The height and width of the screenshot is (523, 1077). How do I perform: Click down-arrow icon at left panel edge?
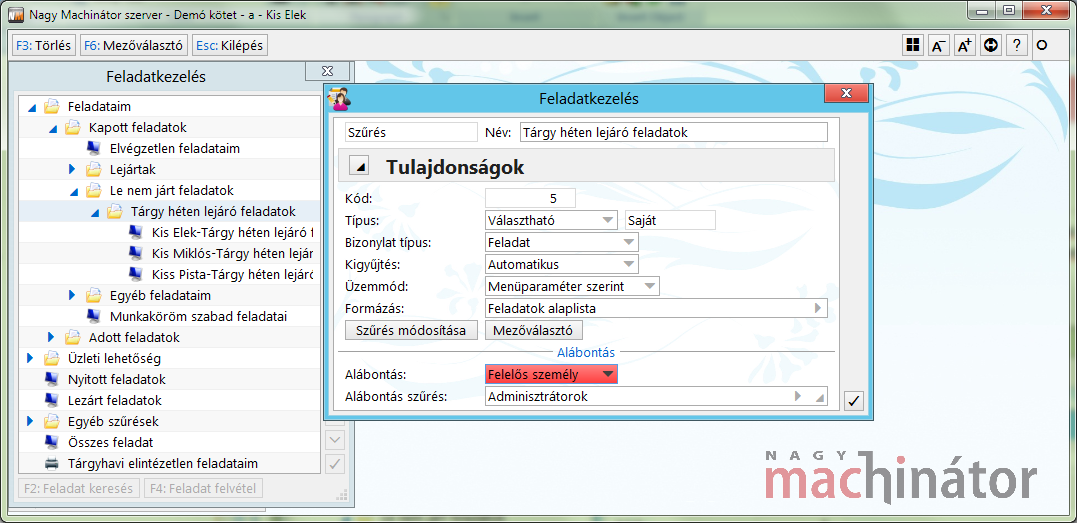(335, 441)
